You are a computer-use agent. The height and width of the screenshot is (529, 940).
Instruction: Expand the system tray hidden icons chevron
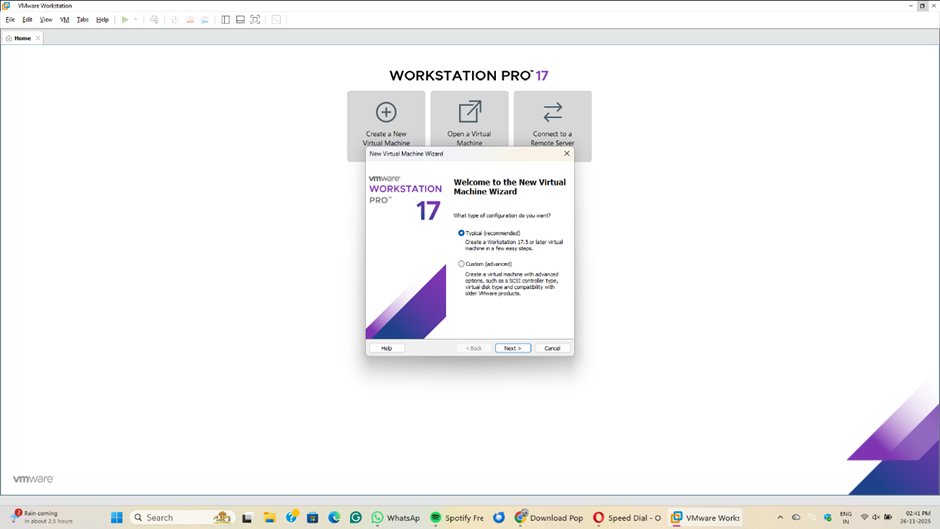tap(780, 518)
